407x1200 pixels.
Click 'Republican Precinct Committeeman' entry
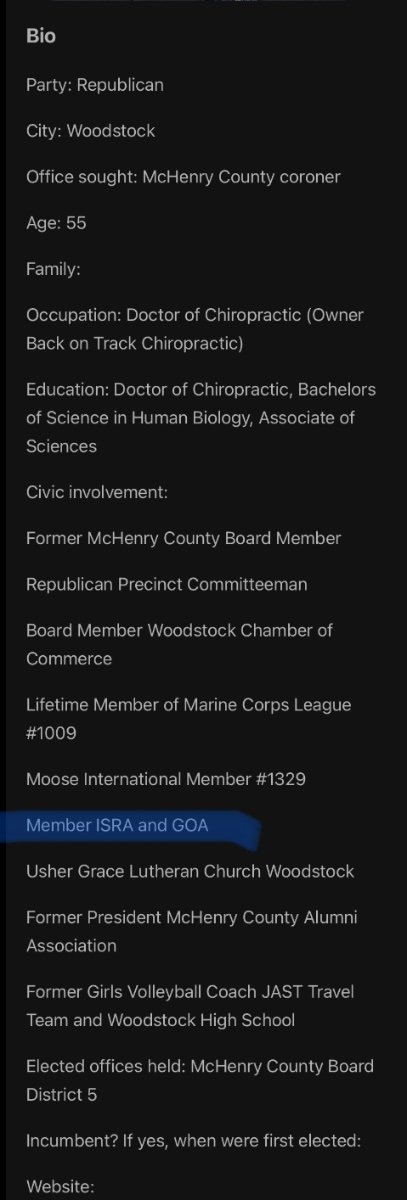pyautogui.click(x=166, y=584)
